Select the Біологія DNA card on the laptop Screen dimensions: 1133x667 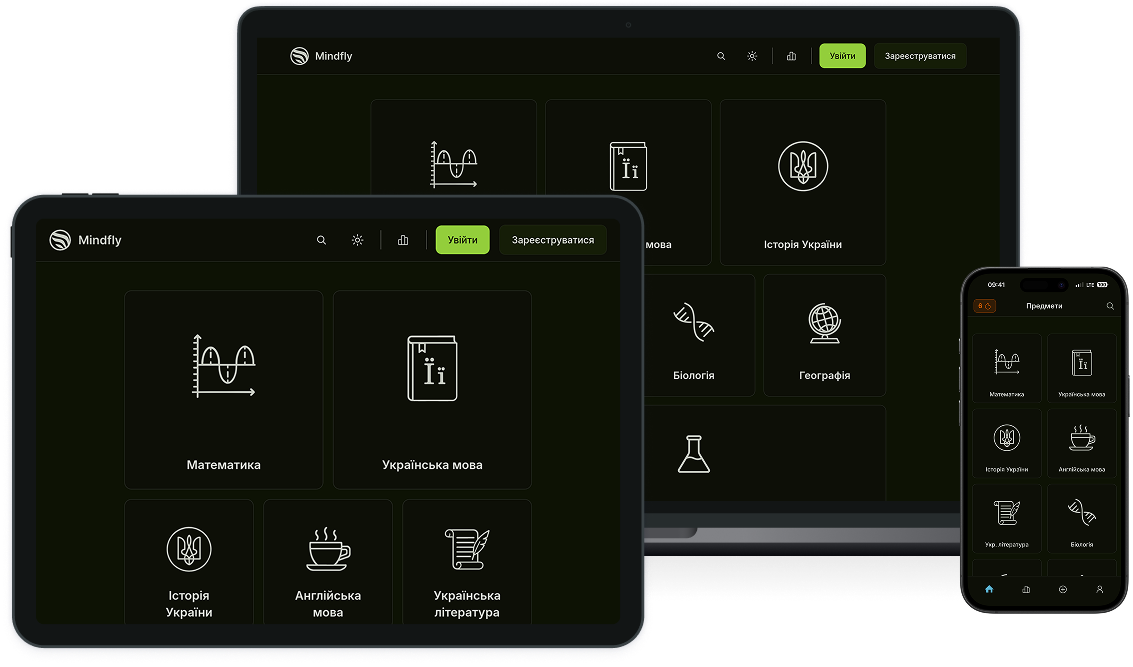pos(700,336)
